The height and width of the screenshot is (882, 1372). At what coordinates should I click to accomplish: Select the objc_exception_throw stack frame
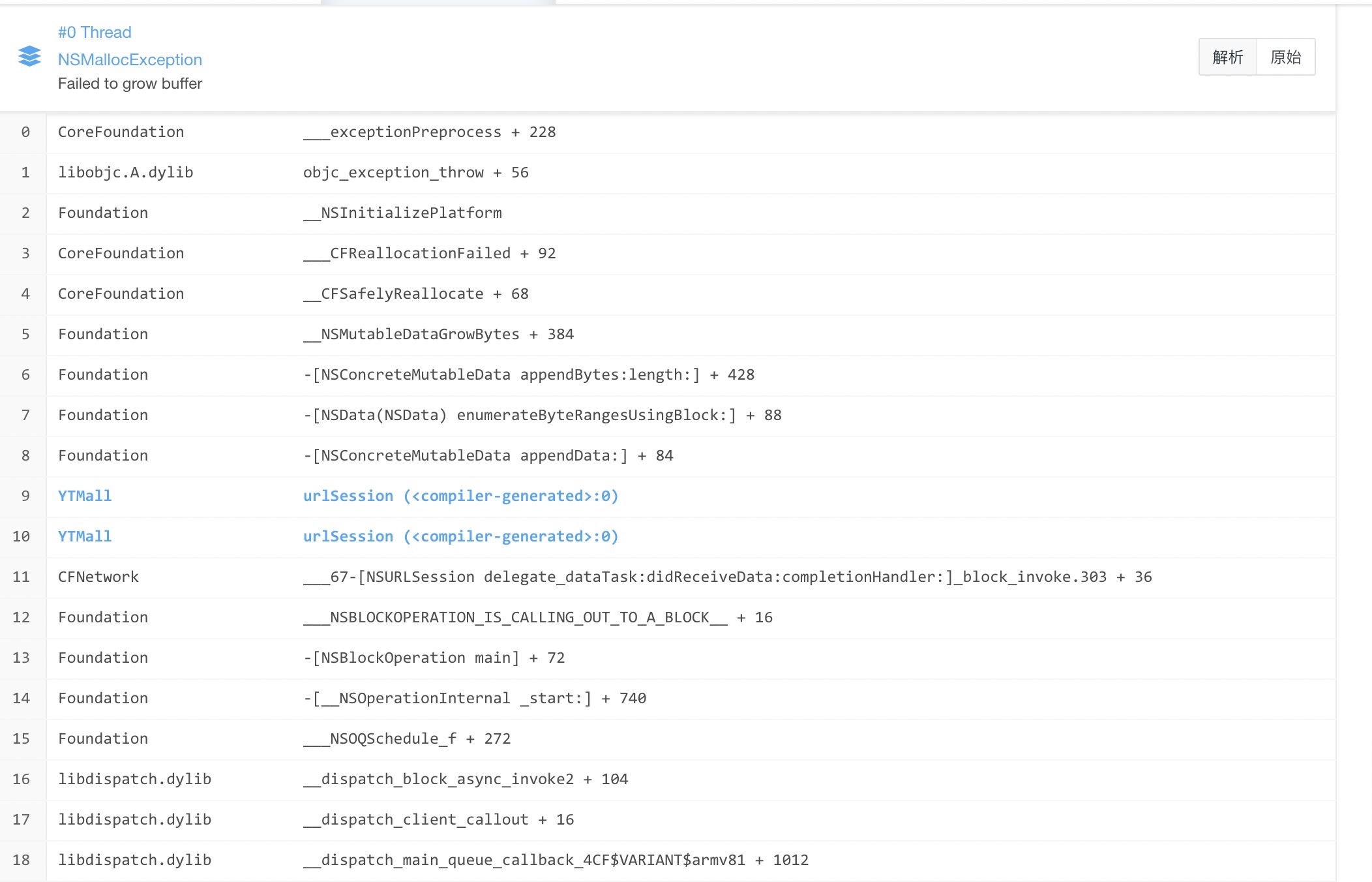(x=415, y=172)
